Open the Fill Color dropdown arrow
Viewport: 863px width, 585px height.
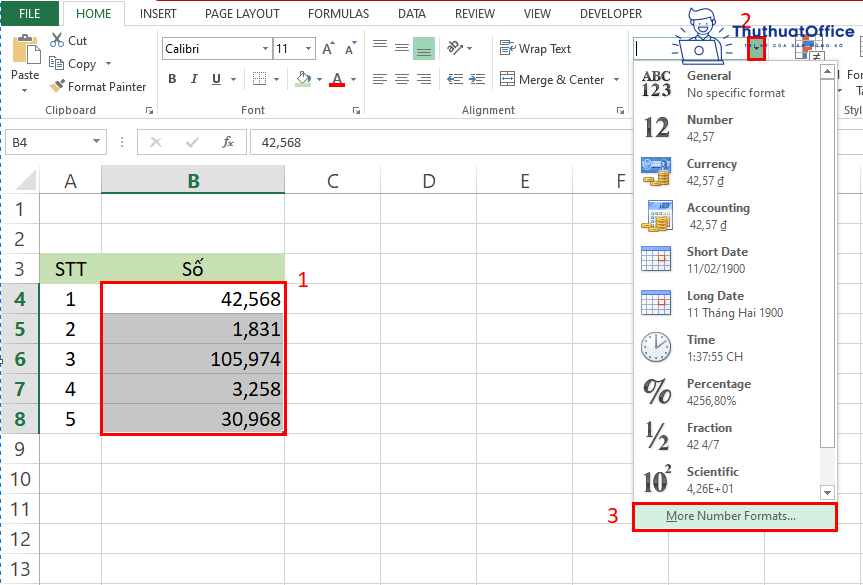pos(318,79)
